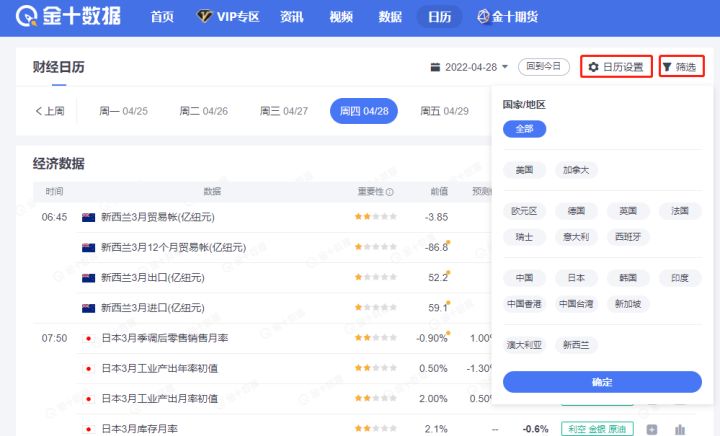
Task: Open 金十期货 in the header
Action: pyautogui.click(x=507, y=17)
